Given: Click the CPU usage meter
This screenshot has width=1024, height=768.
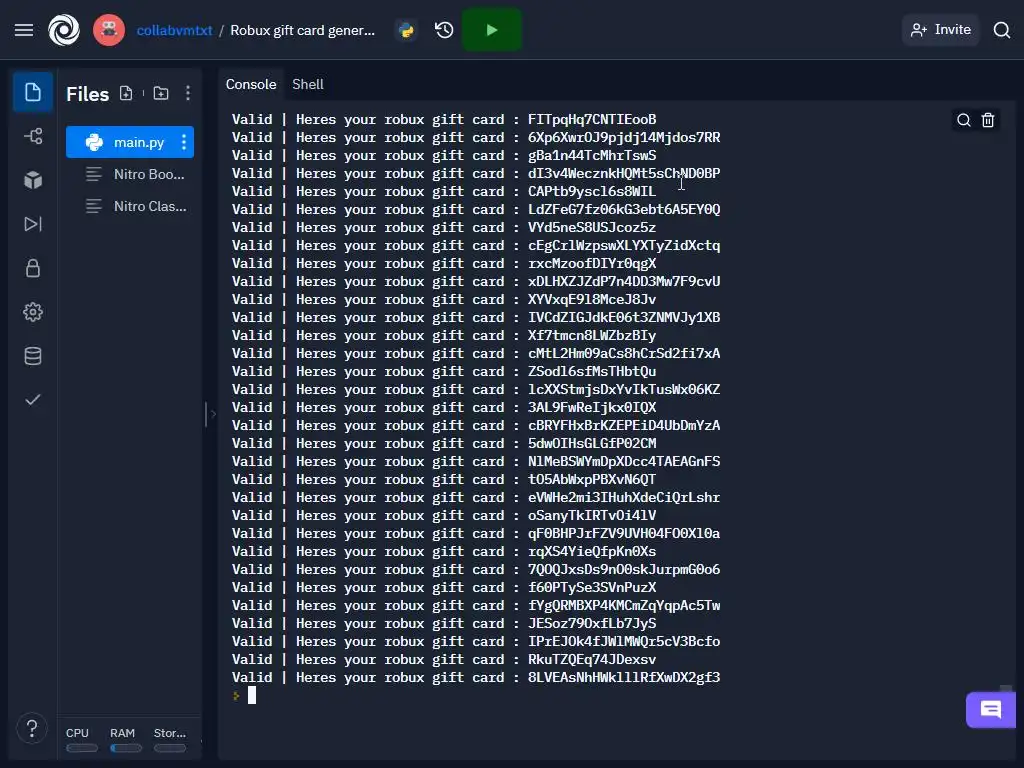Looking at the screenshot, I should pyautogui.click(x=82, y=740).
